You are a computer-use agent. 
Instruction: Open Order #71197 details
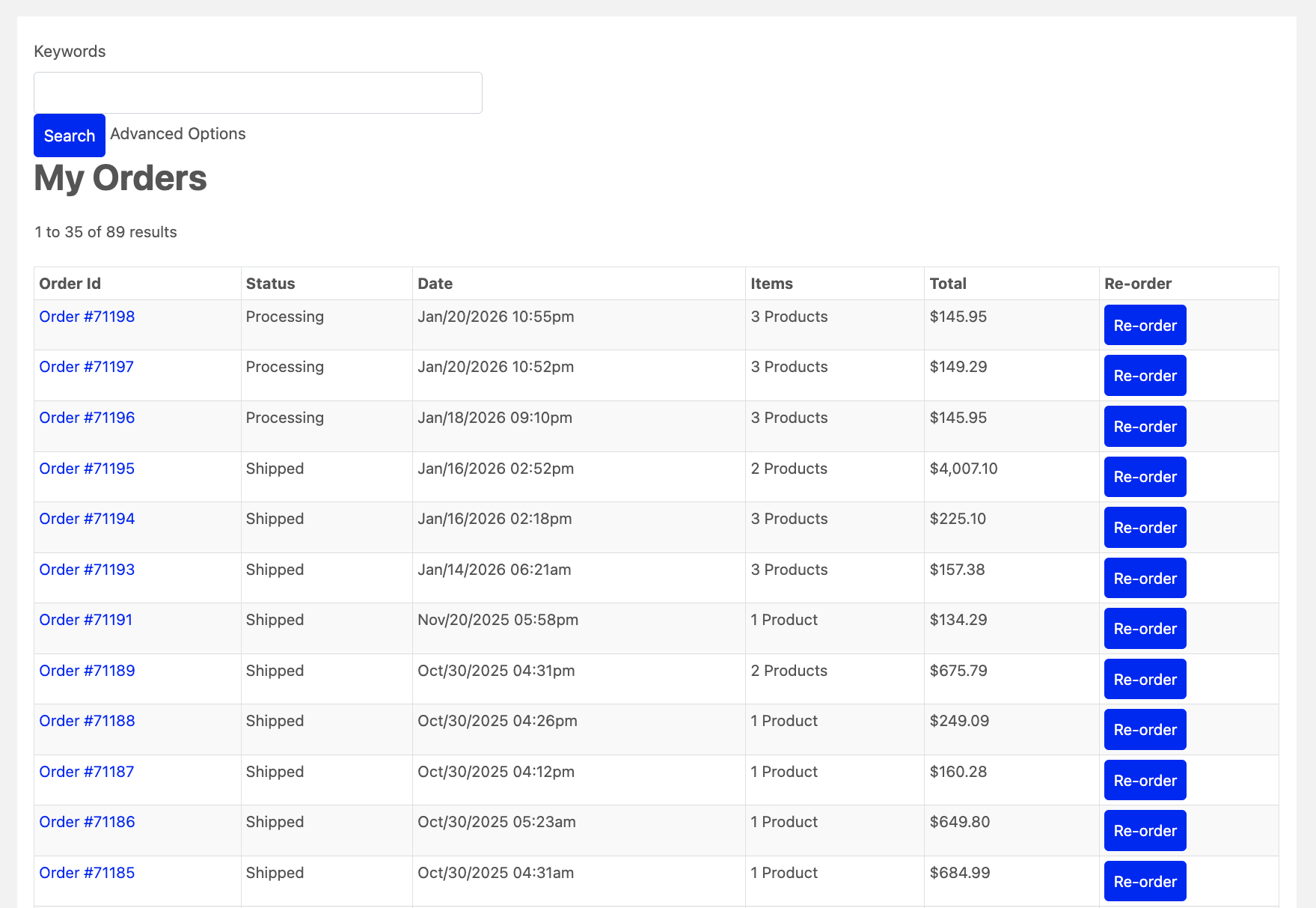click(x=86, y=367)
